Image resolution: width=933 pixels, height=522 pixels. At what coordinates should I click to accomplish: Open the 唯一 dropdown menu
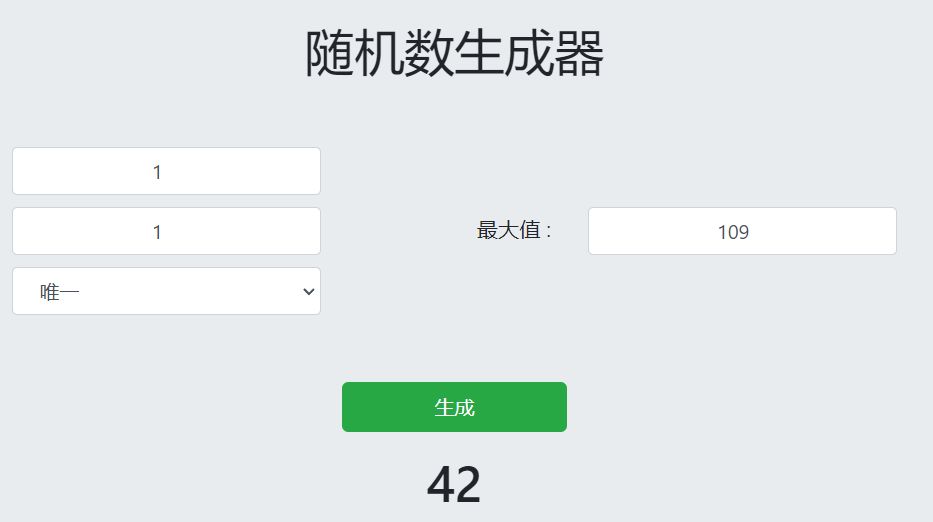click(166, 291)
